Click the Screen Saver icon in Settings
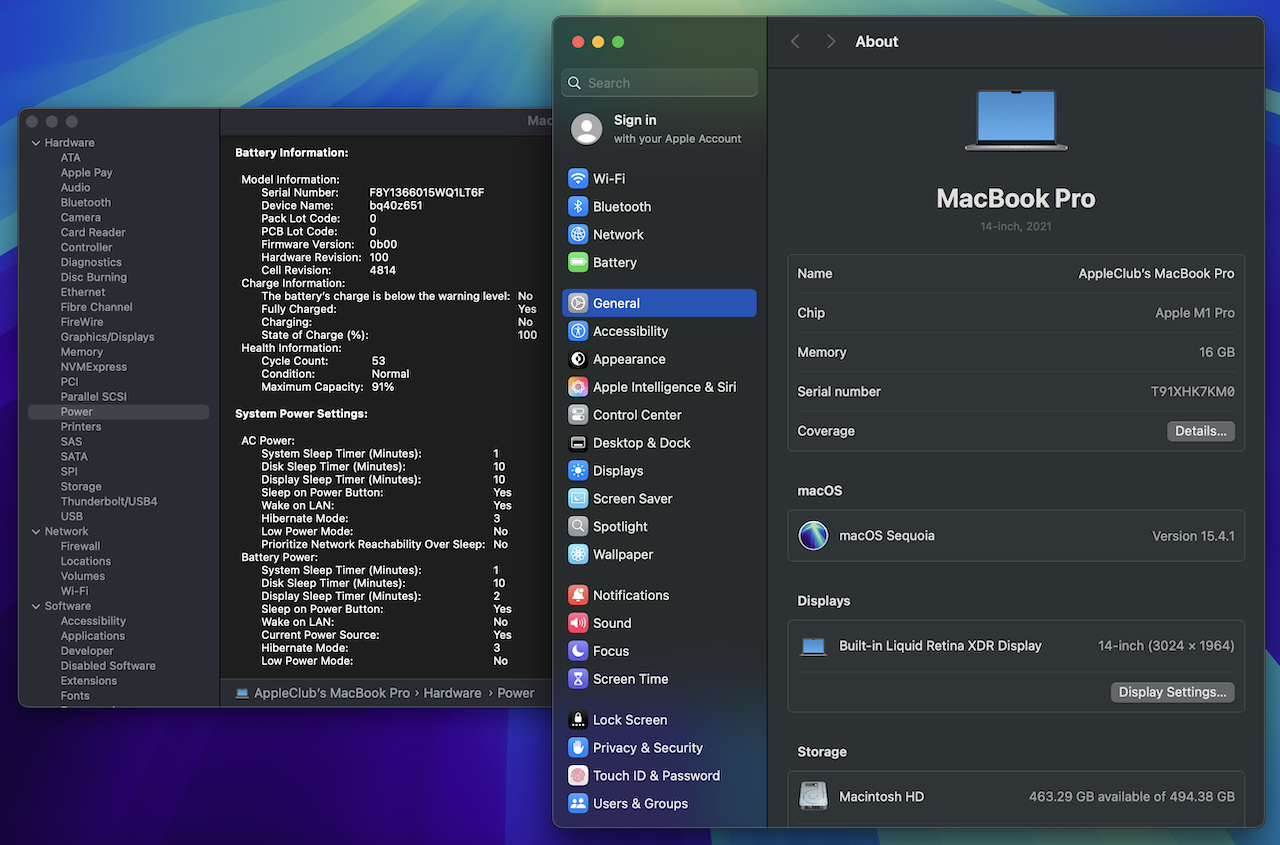 coord(578,499)
